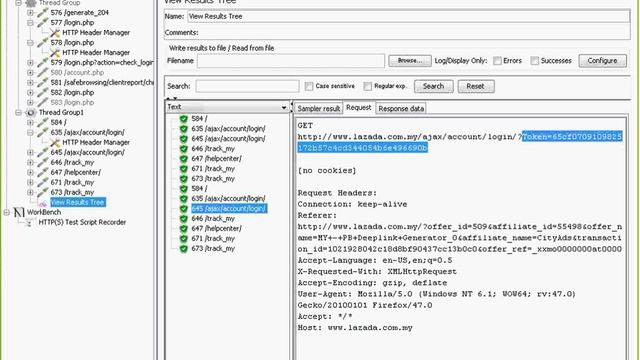Select disabled tree item 583 /login.php

[x=72, y=102]
